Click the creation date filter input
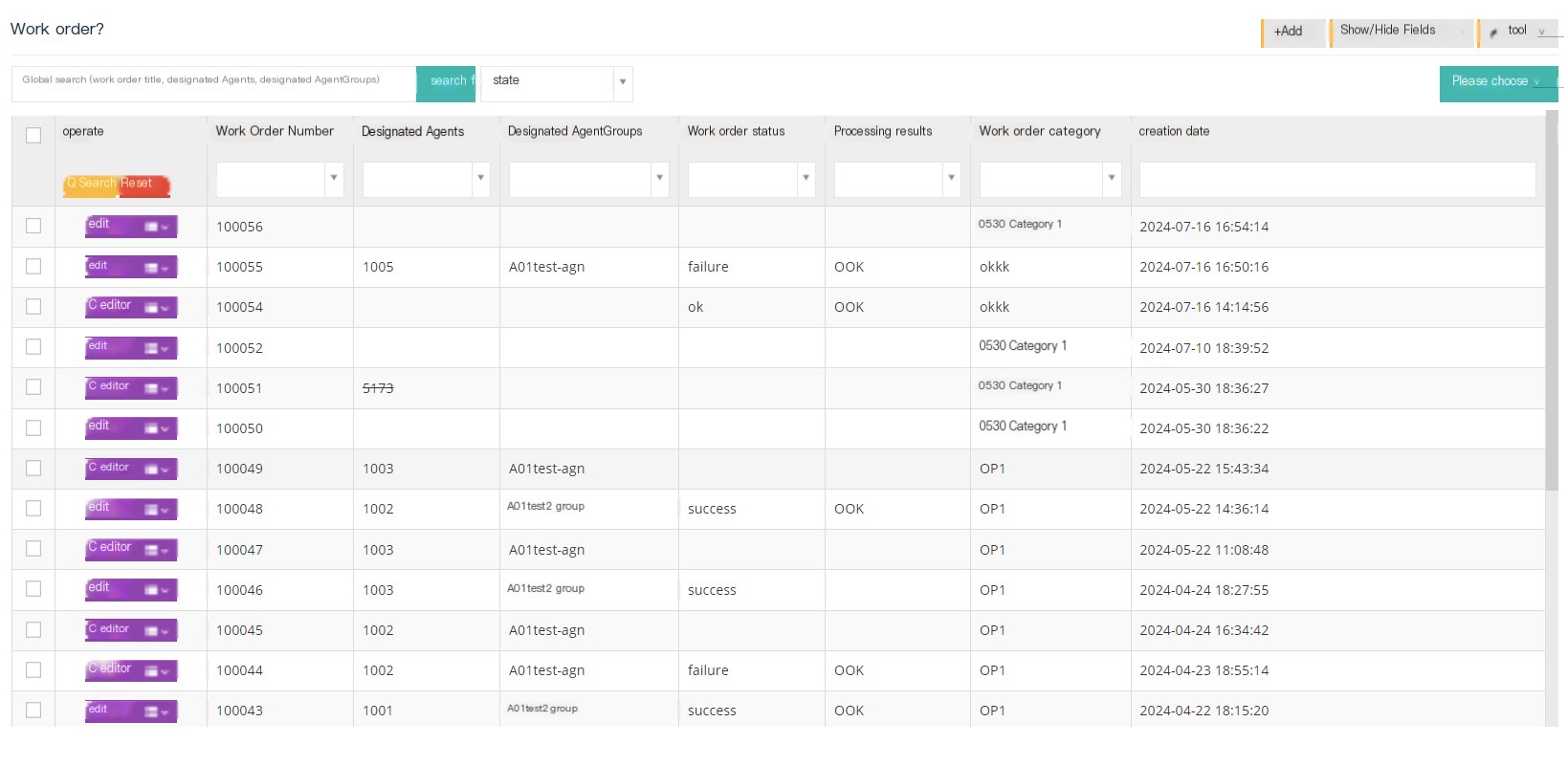Viewport: 1568px width, 766px height. pyautogui.click(x=1337, y=179)
